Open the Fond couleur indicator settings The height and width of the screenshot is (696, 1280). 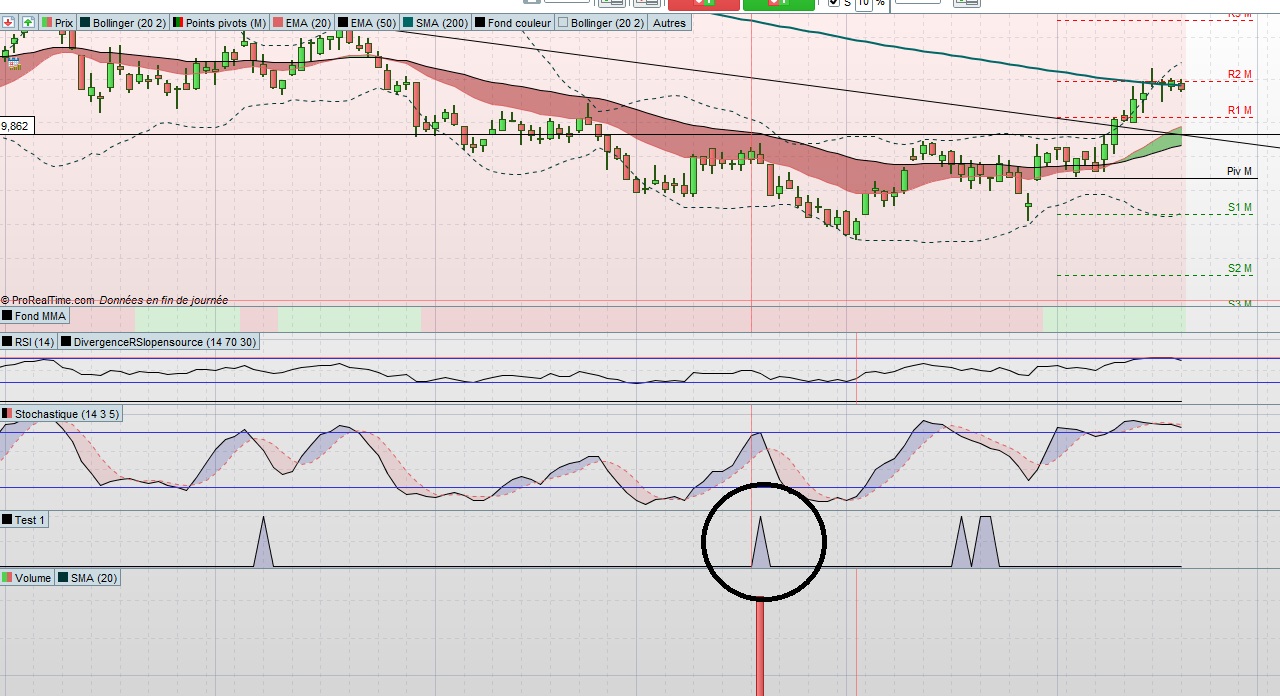[512, 22]
